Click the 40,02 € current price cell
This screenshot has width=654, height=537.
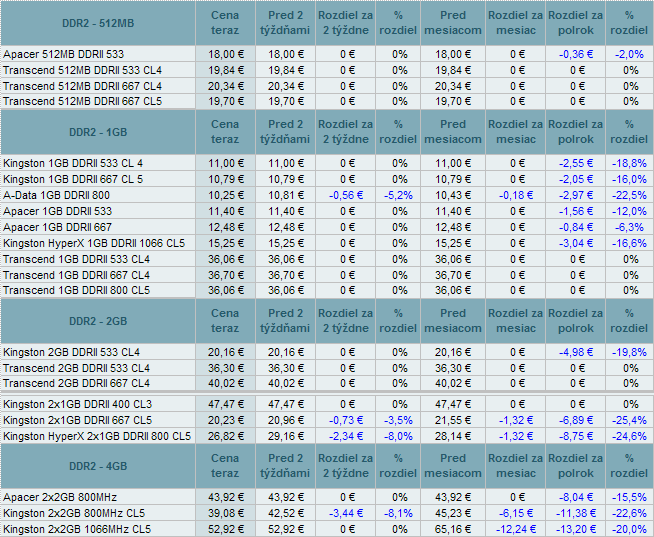[226, 383]
